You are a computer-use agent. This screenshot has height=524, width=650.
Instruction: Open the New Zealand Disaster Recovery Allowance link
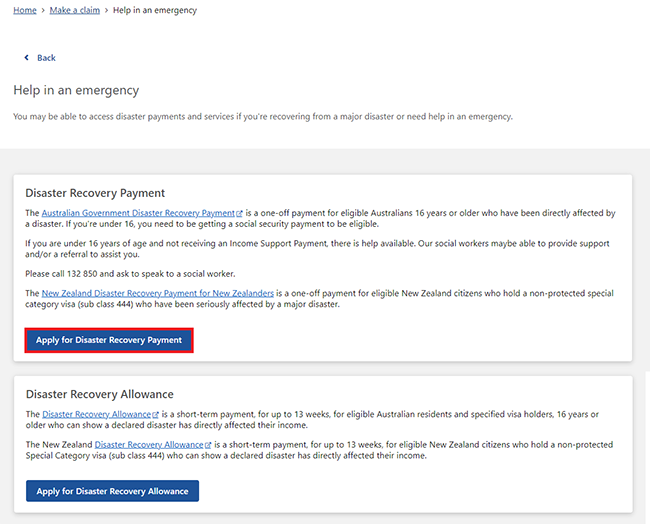148,444
